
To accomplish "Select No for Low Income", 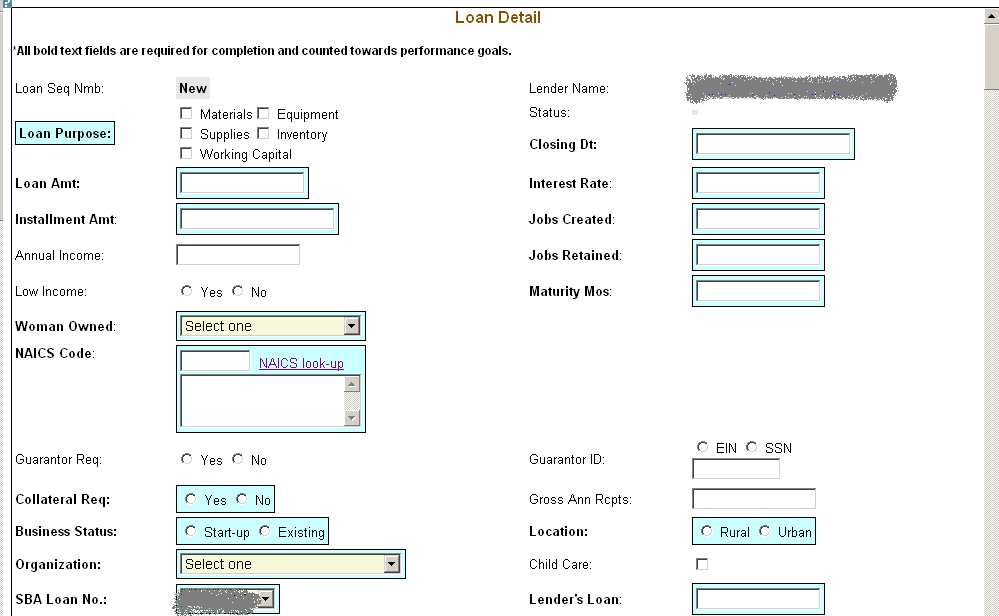I will click(238, 290).
